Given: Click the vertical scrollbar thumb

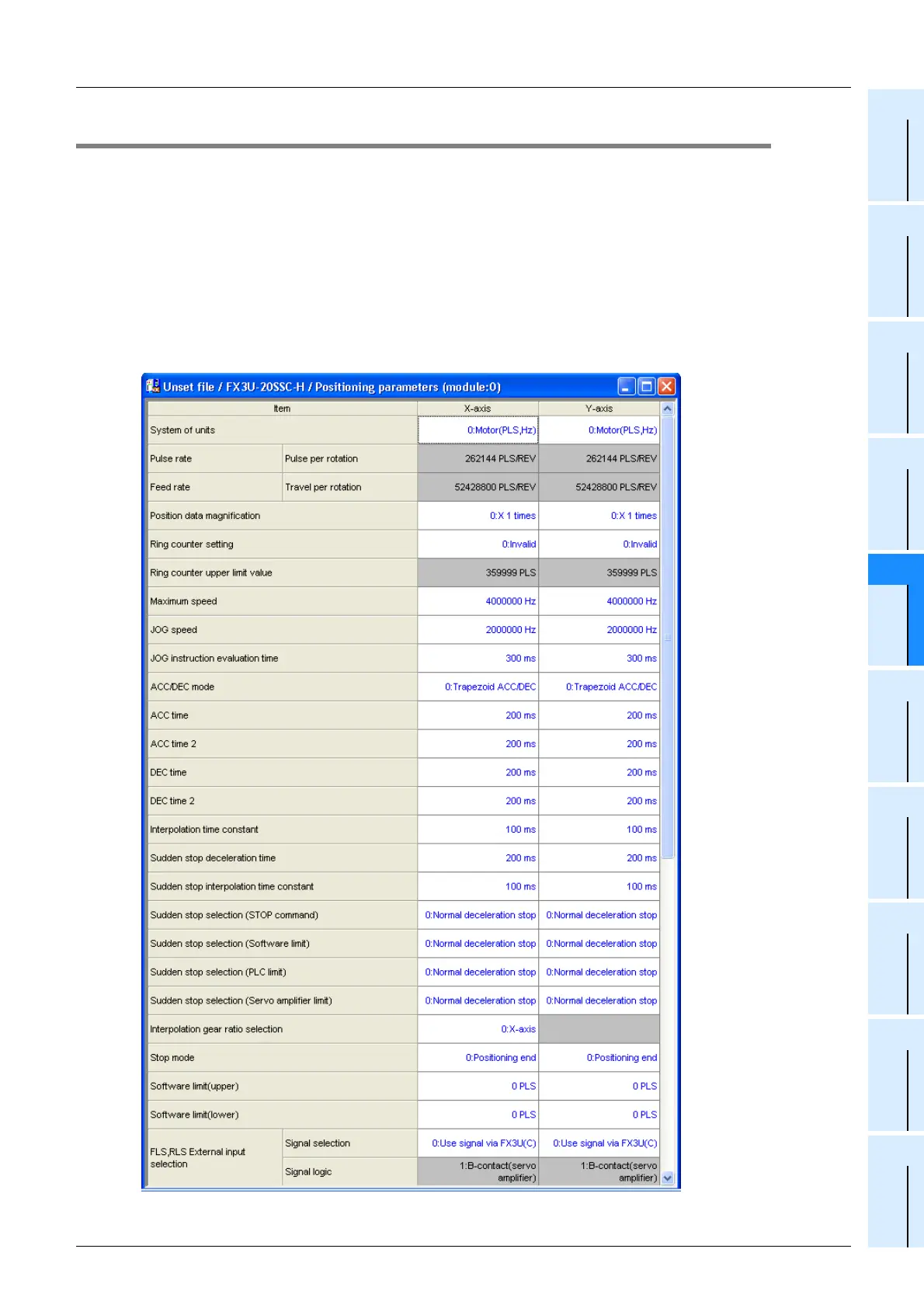Looking at the screenshot, I should 667,637.
